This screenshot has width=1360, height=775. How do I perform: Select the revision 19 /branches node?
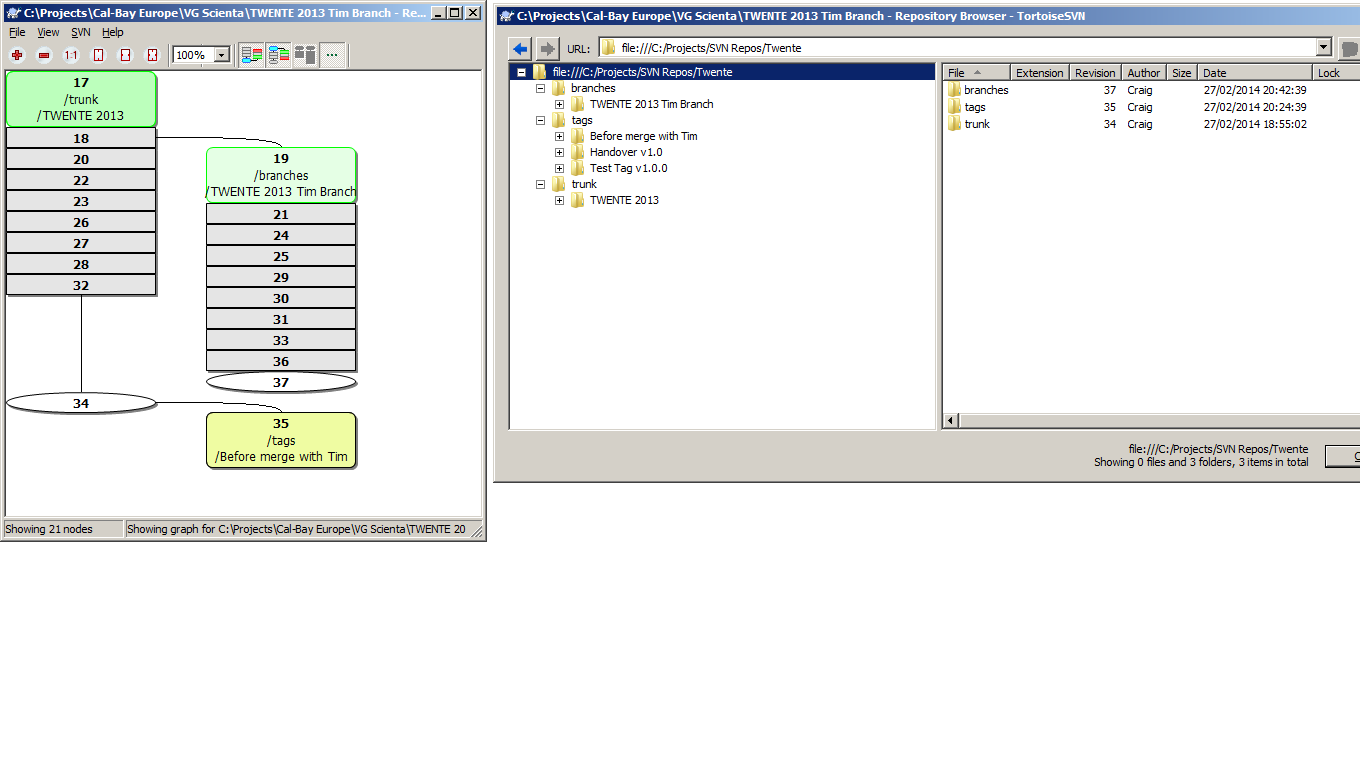(x=281, y=175)
